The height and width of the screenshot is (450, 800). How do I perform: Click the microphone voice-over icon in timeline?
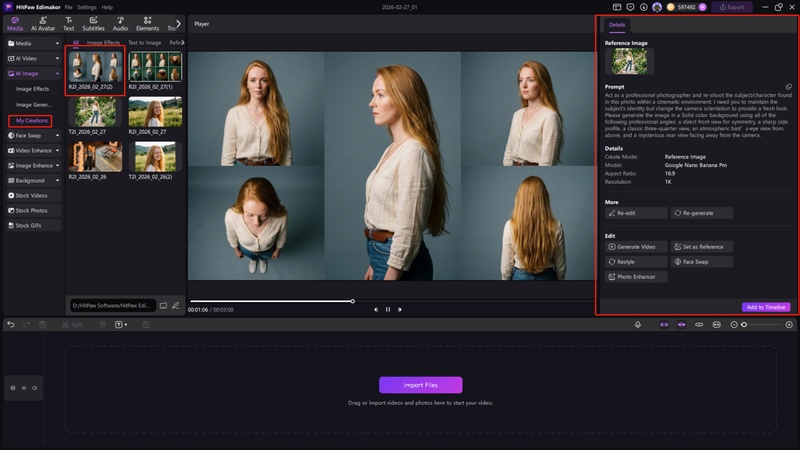[x=638, y=324]
